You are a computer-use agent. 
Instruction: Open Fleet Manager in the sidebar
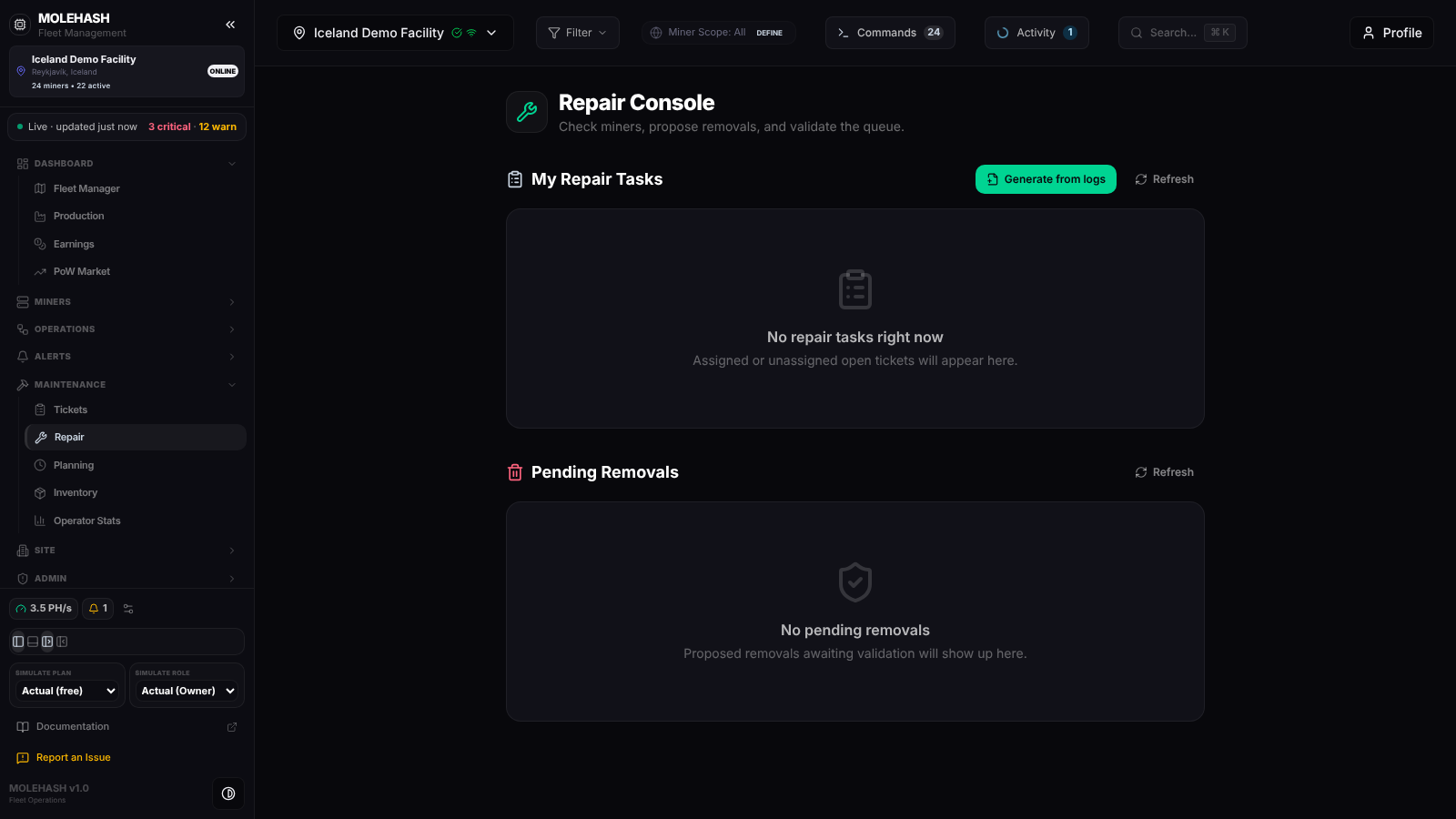click(x=136, y=188)
